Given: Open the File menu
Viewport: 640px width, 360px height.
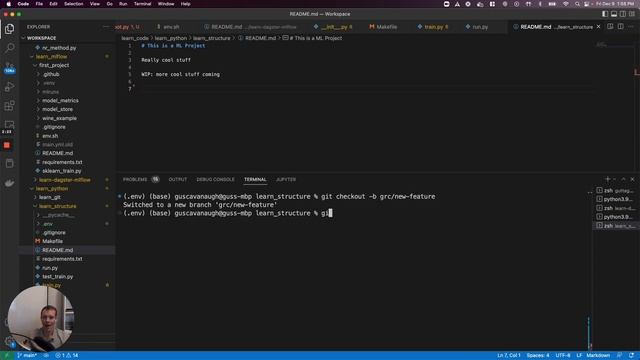Looking at the screenshot, I should (39, 4).
